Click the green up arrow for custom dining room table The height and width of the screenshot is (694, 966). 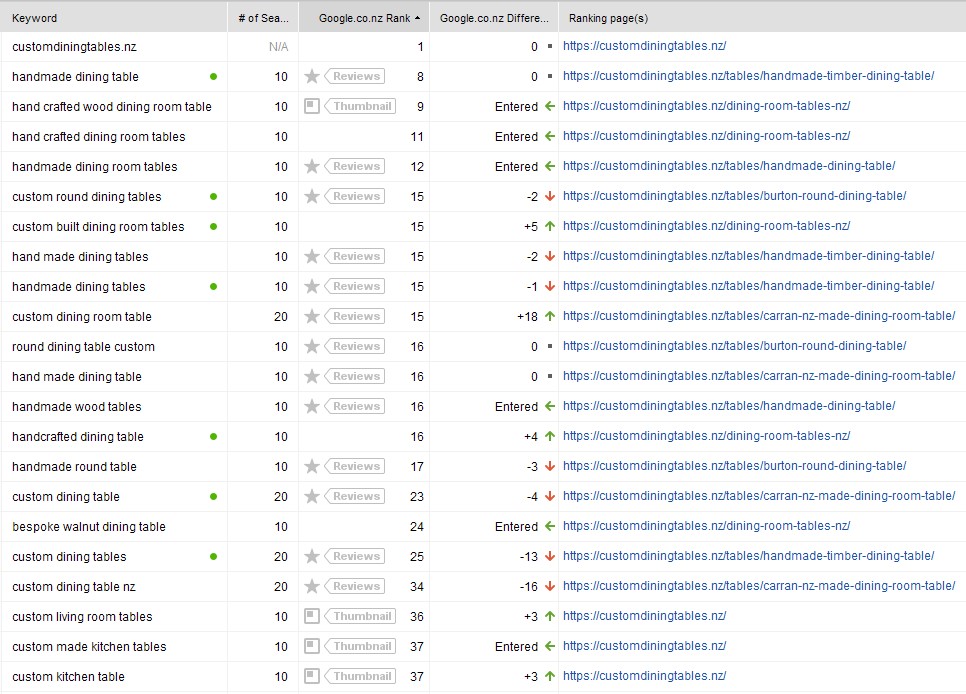click(550, 316)
